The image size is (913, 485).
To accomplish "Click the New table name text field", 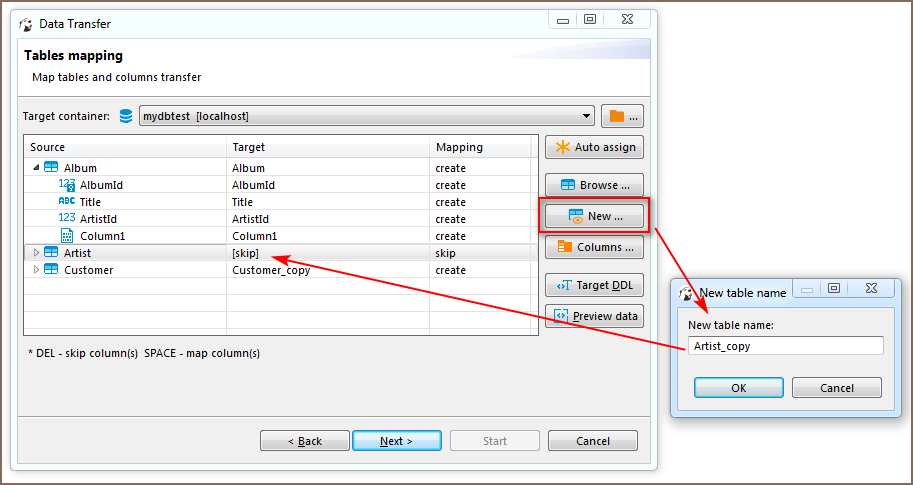I will point(785,346).
